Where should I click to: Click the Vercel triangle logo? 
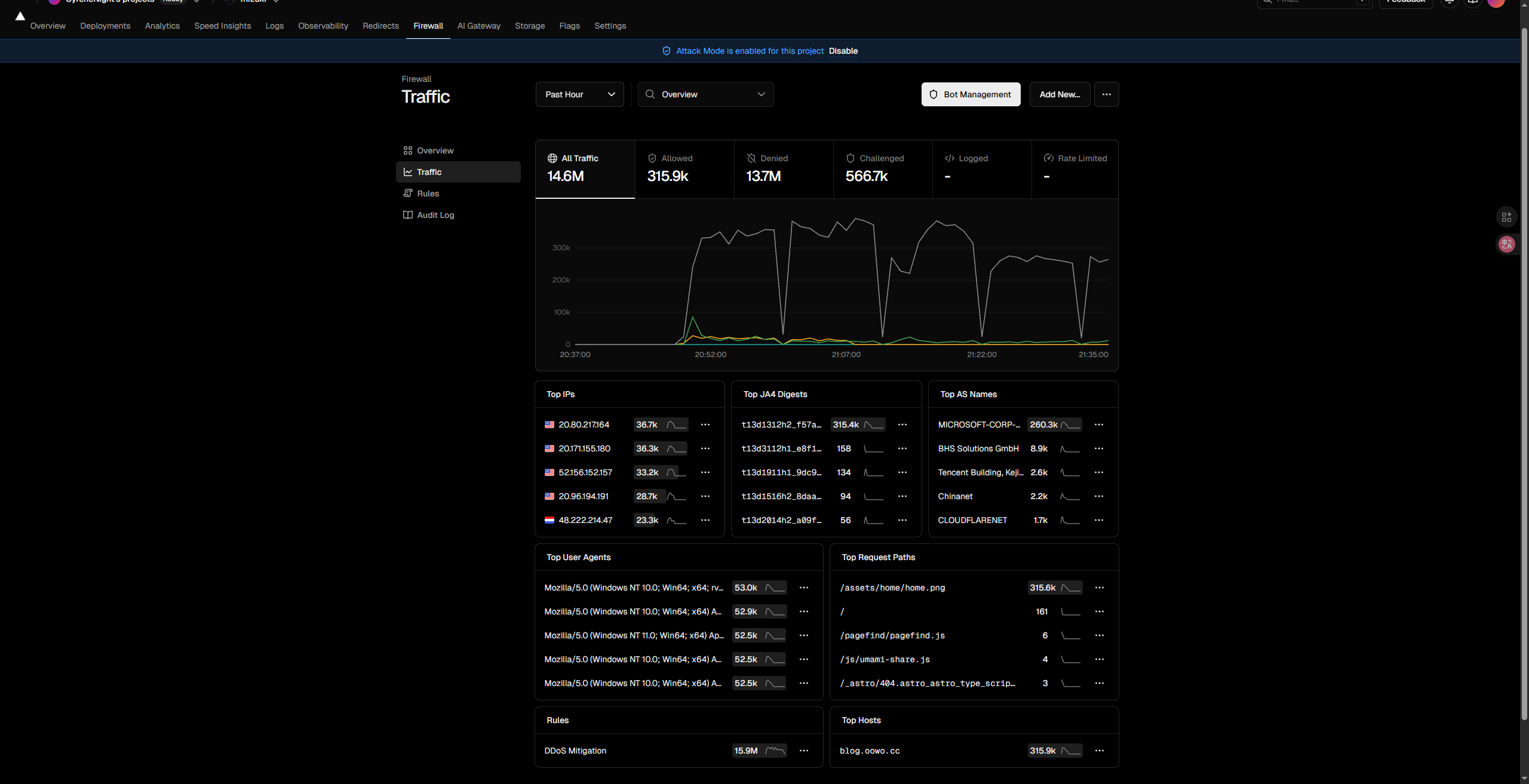(x=19, y=17)
